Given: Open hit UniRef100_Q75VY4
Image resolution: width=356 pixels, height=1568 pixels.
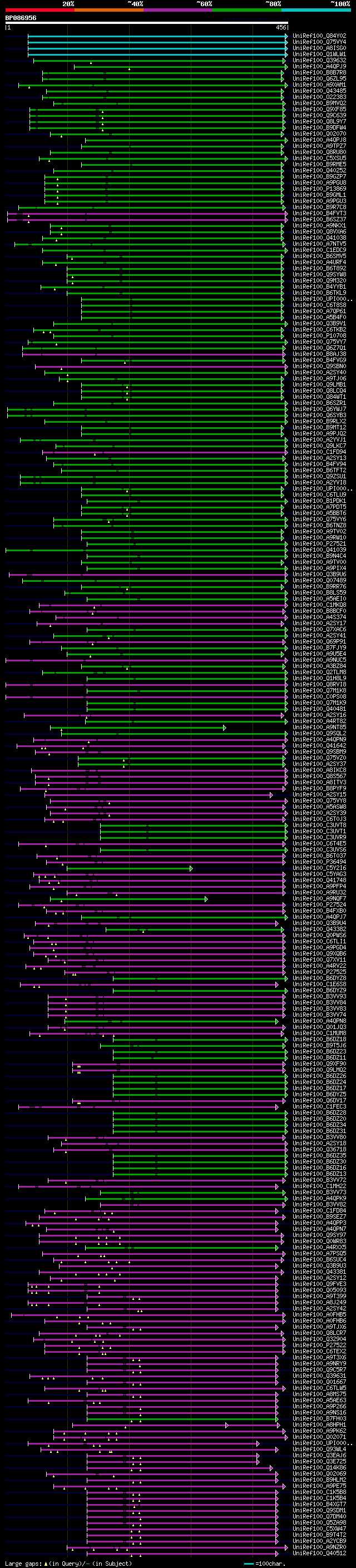Looking at the screenshot, I should 319,42.
